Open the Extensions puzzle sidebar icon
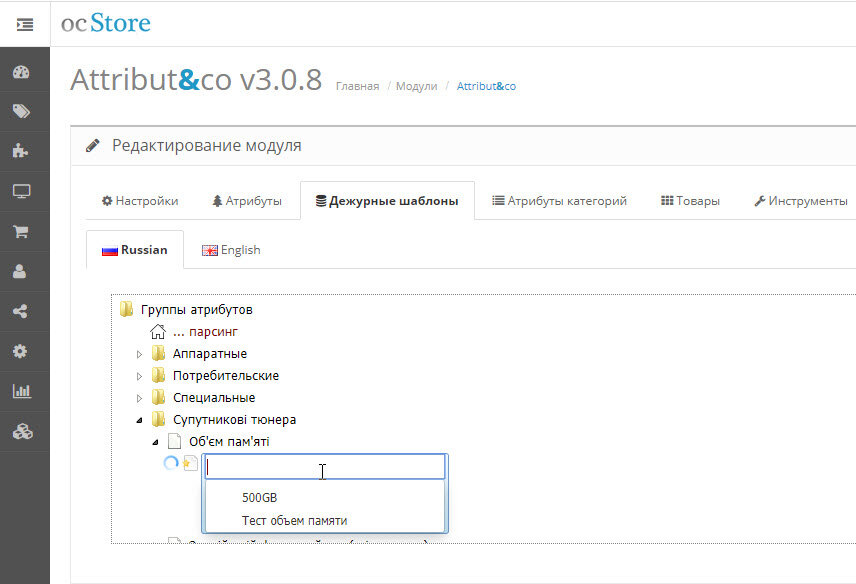This screenshot has height=584, width=856. click(20, 151)
